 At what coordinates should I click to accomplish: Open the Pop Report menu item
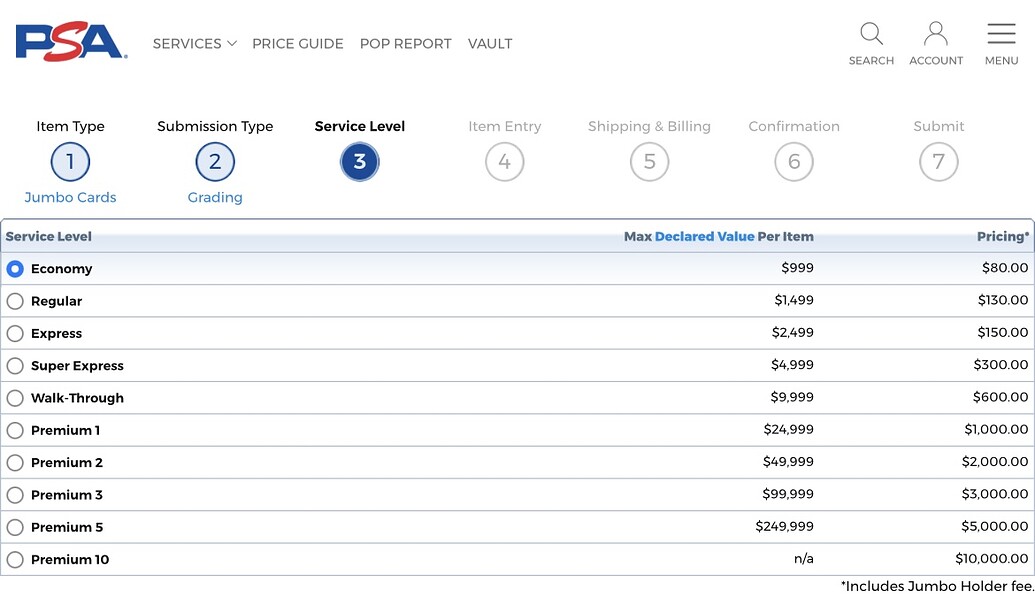(405, 44)
